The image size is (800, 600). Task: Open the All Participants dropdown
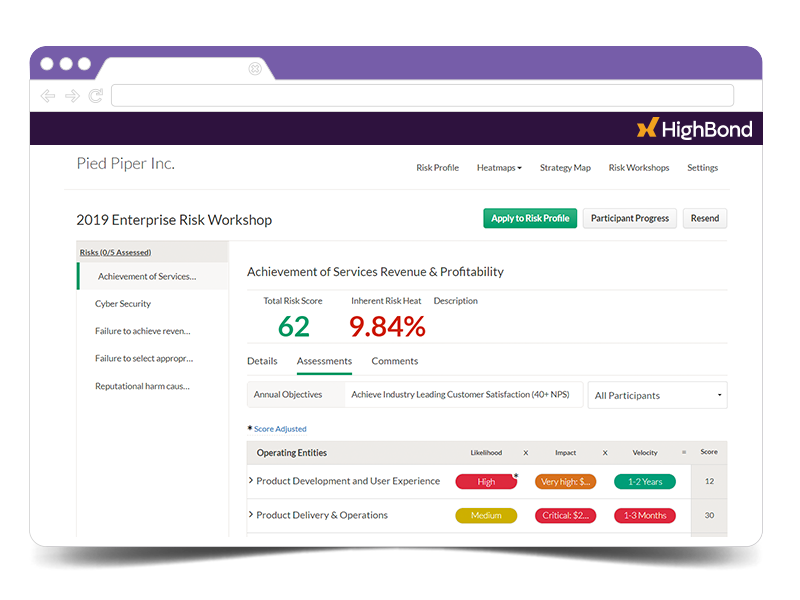pyautogui.click(x=657, y=395)
